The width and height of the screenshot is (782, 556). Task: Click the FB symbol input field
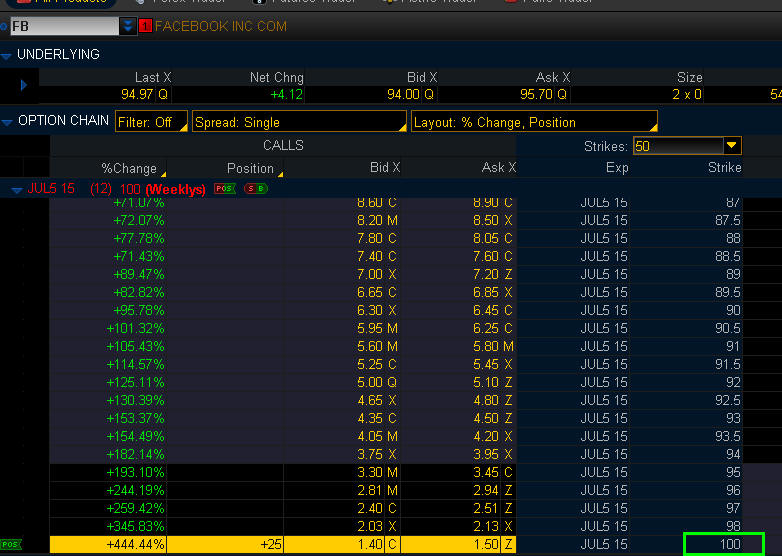[x=62, y=26]
